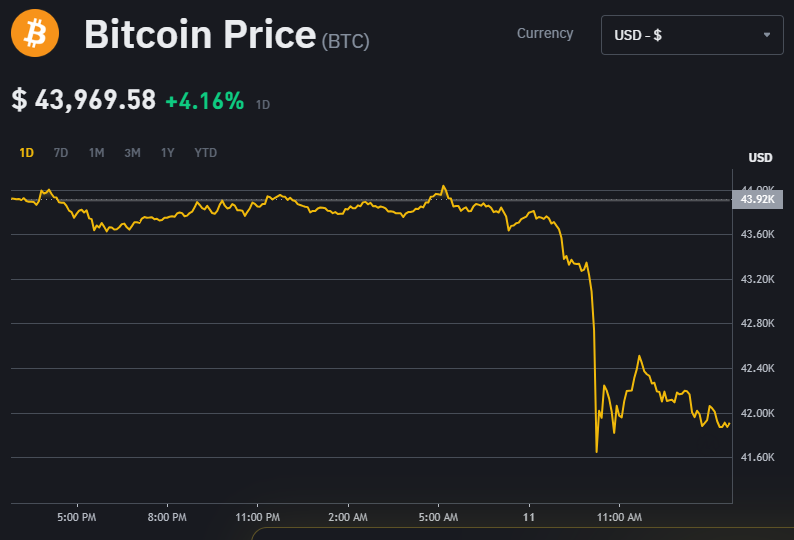Click the 42.00K price axis label
Viewport: 794px width, 540px height.
pyautogui.click(x=759, y=413)
